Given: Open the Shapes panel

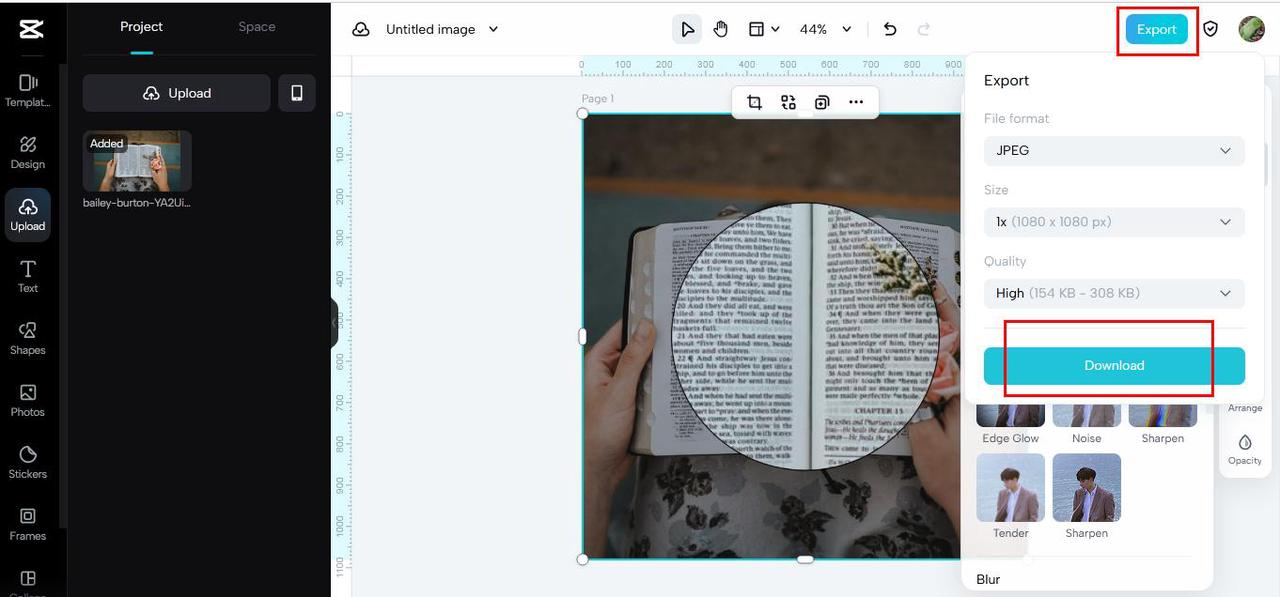Looking at the screenshot, I should coord(28,338).
